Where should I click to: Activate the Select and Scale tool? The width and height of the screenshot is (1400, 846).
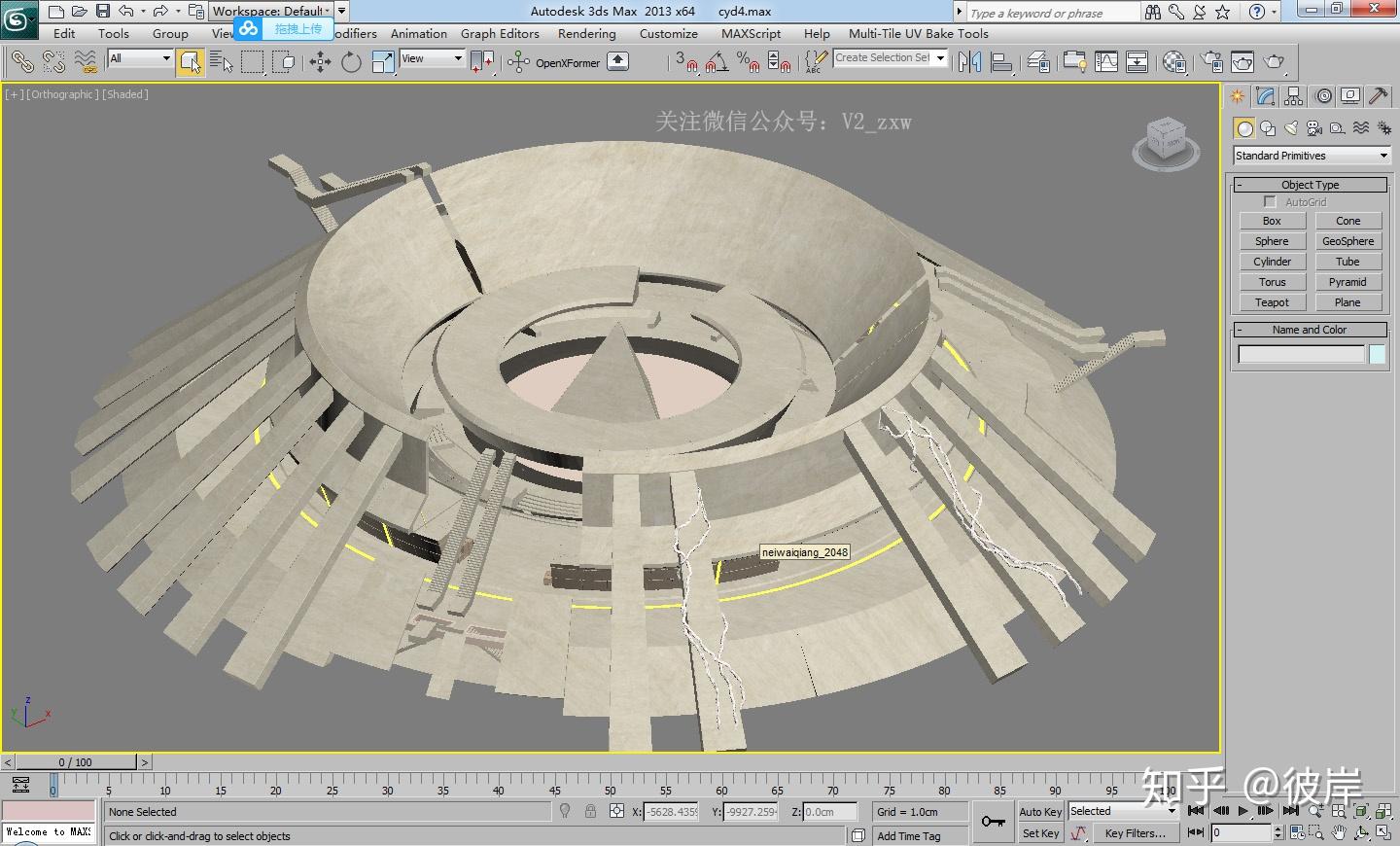383,62
